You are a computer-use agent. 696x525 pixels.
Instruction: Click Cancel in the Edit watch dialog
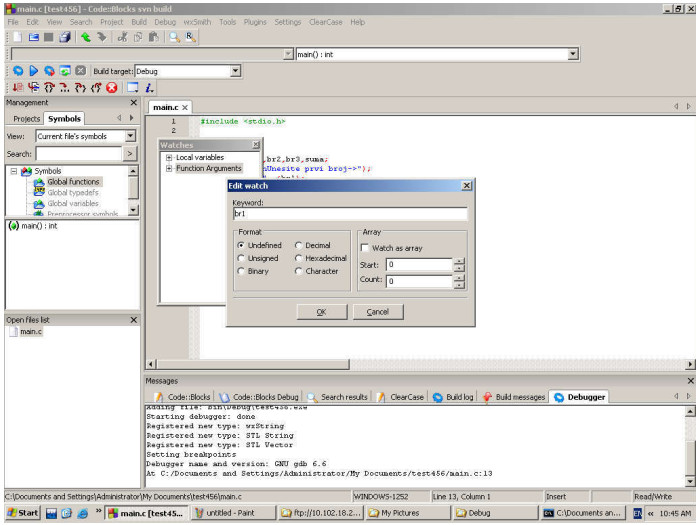378,312
